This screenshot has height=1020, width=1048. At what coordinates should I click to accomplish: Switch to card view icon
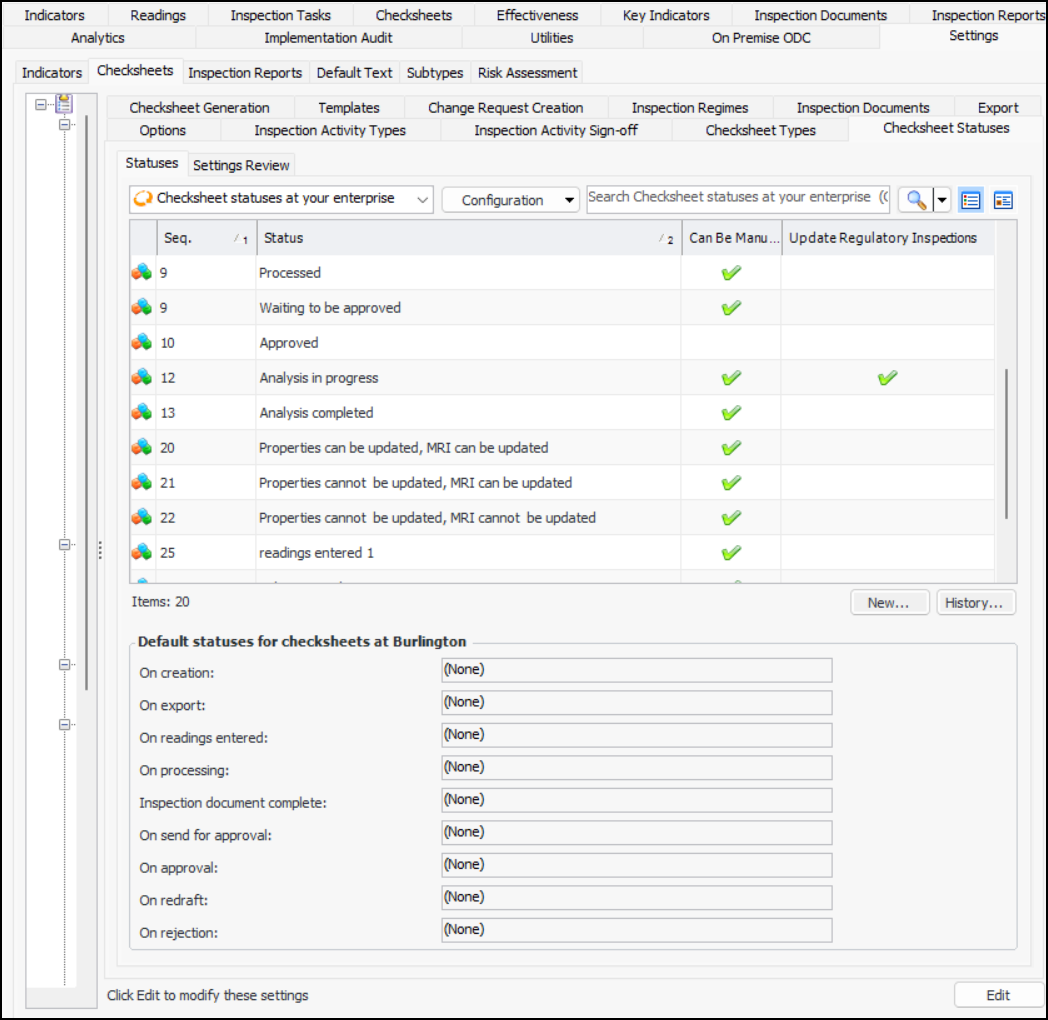point(1003,200)
